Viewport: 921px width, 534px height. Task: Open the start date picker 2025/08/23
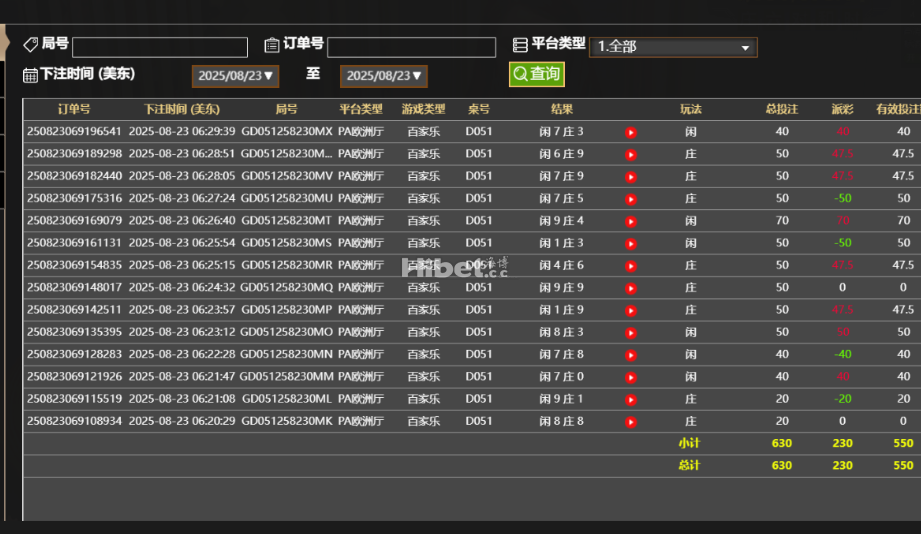click(235, 76)
